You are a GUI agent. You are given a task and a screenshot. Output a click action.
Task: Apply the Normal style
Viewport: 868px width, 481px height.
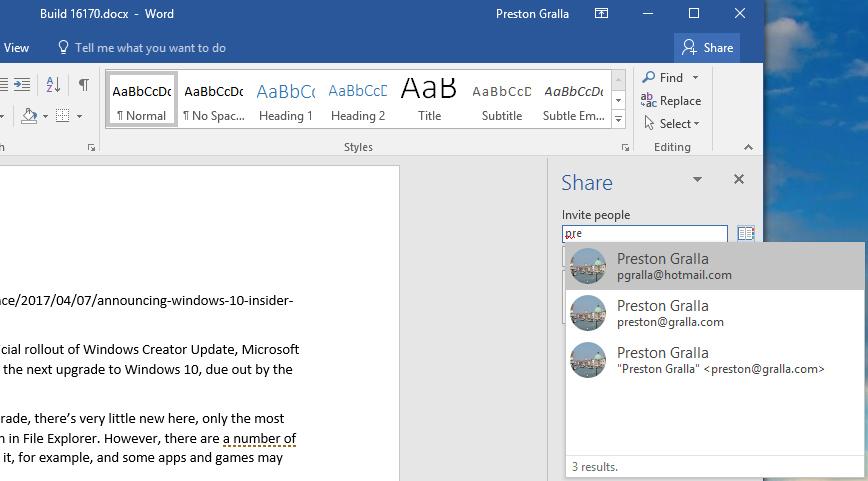142,100
